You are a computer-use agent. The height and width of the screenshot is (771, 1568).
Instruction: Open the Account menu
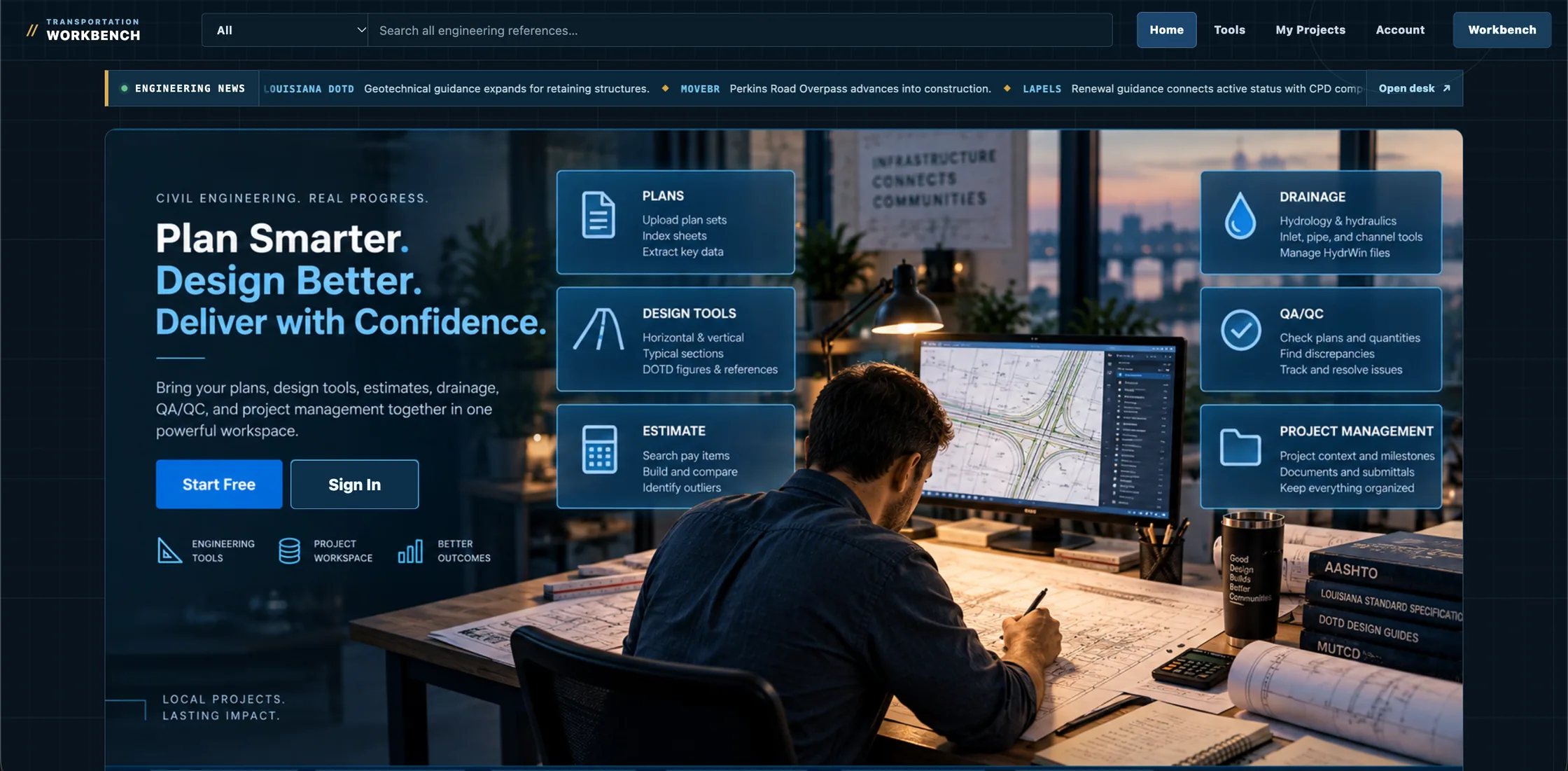(x=1400, y=30)
